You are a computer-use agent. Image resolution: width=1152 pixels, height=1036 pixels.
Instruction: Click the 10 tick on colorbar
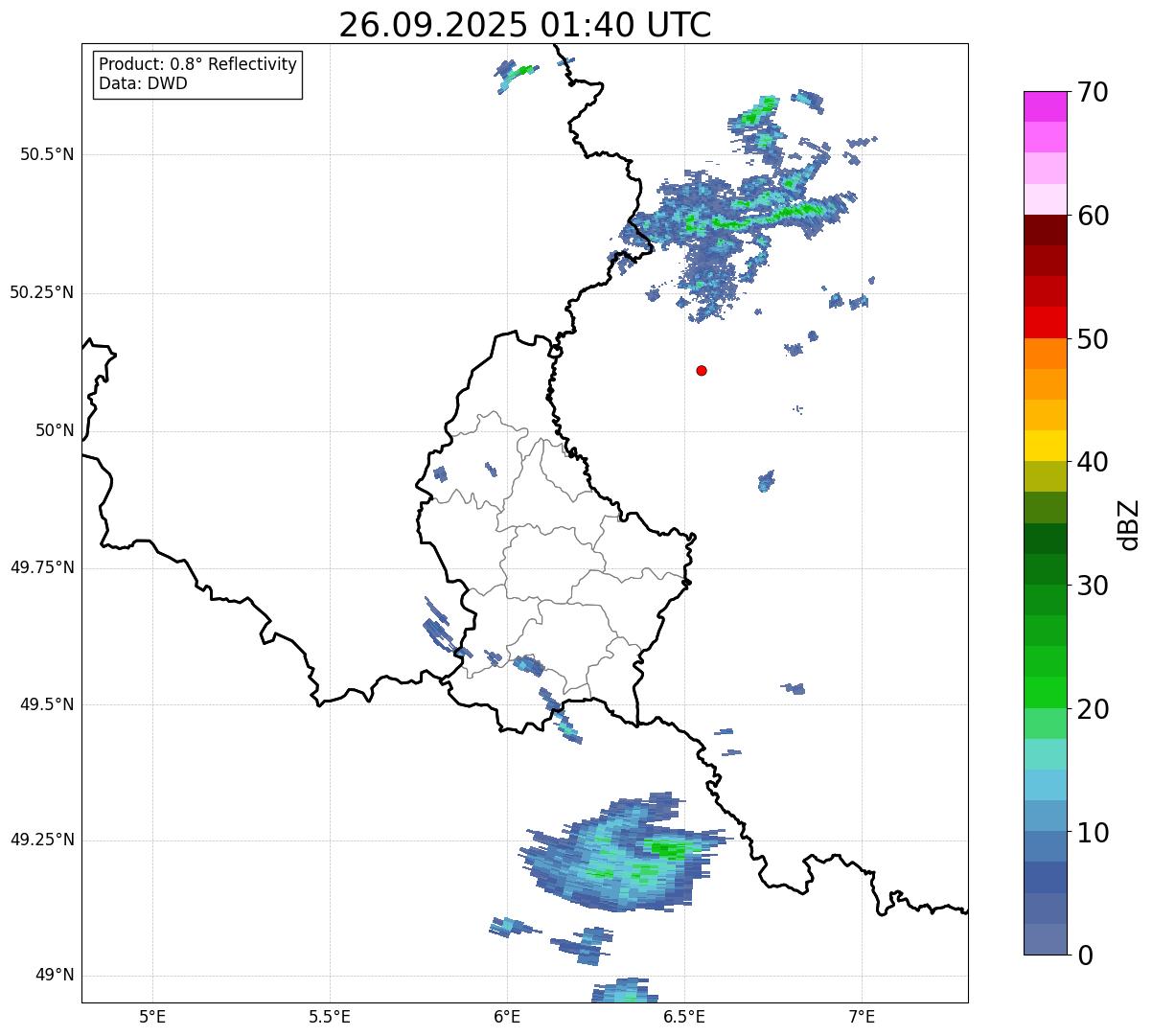coord(1092,832)
